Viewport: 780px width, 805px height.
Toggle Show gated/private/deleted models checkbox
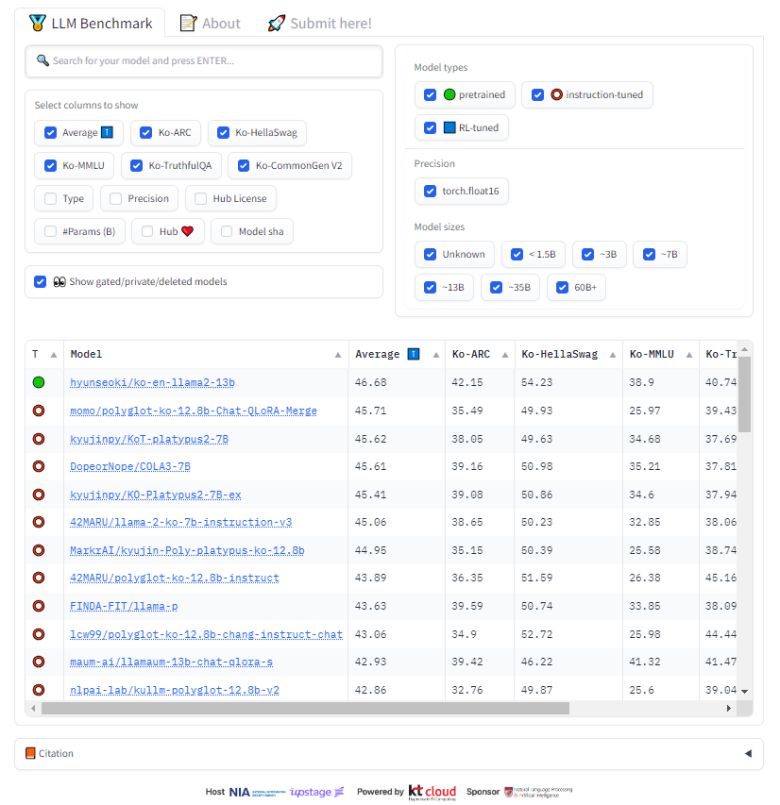pyautogui.click(x=40, y=282)
